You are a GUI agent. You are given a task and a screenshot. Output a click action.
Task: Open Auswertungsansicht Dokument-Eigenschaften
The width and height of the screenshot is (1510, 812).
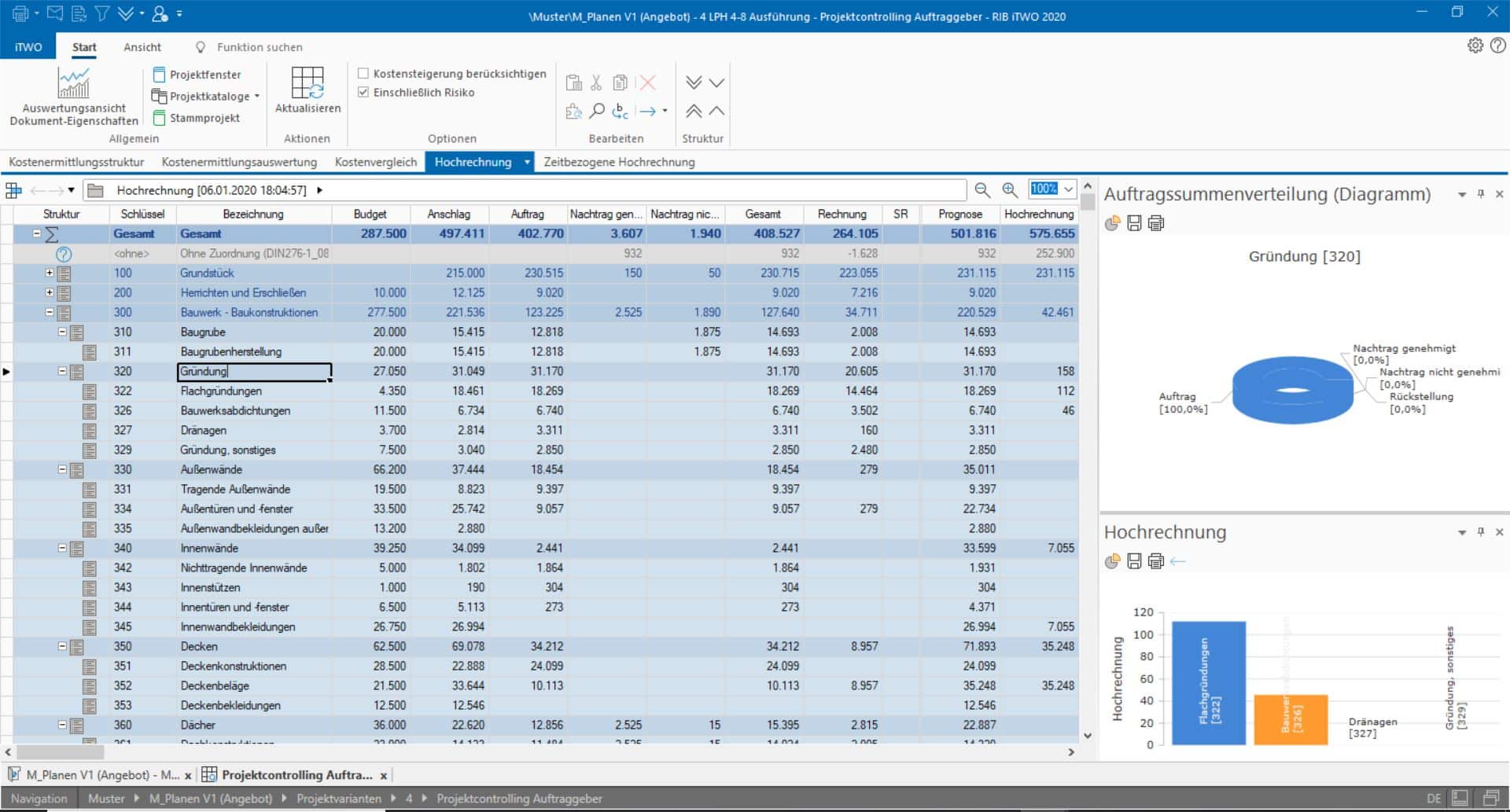(74, 96)
